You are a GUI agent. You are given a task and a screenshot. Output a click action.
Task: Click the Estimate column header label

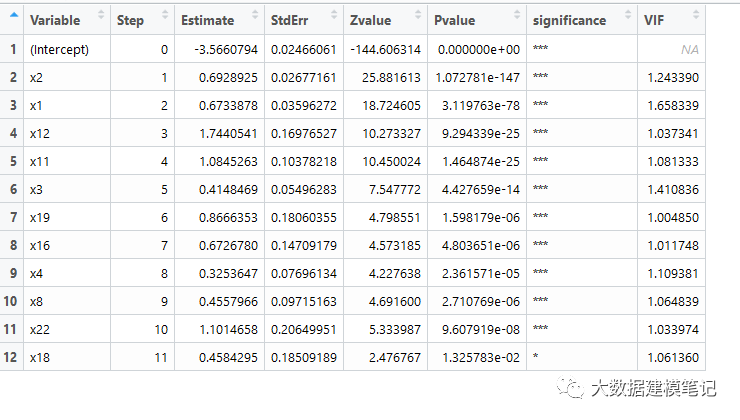(208, 20)
